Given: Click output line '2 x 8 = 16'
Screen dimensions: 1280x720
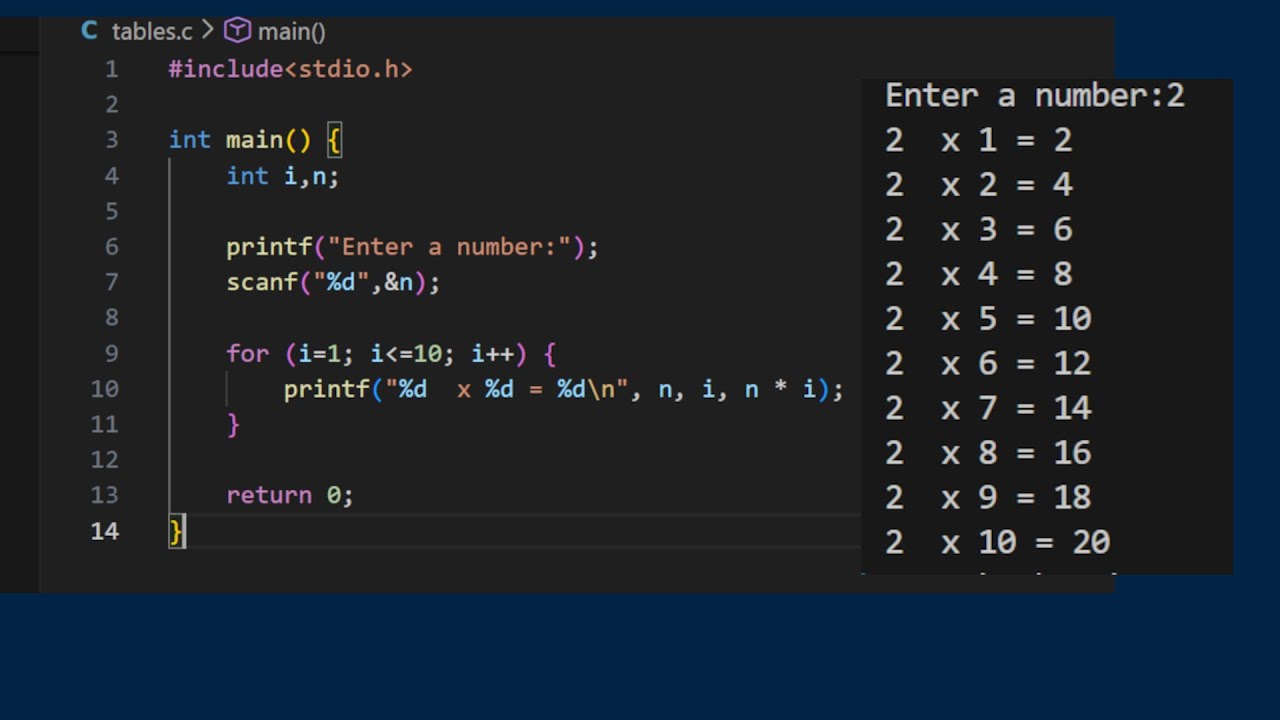Looking at the screenshot, I should [x=988, y=453].
